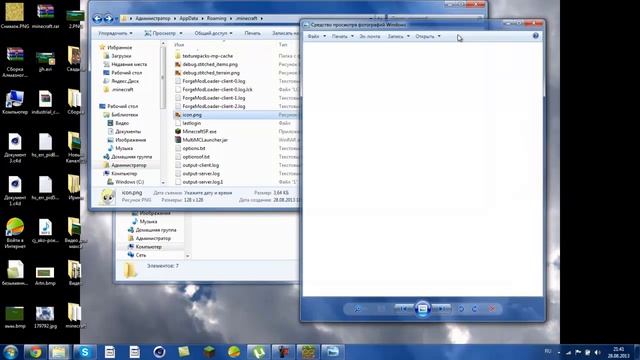Click Explorer forward navigation arrow
This screenshot has height=360, width=640.
108,18
